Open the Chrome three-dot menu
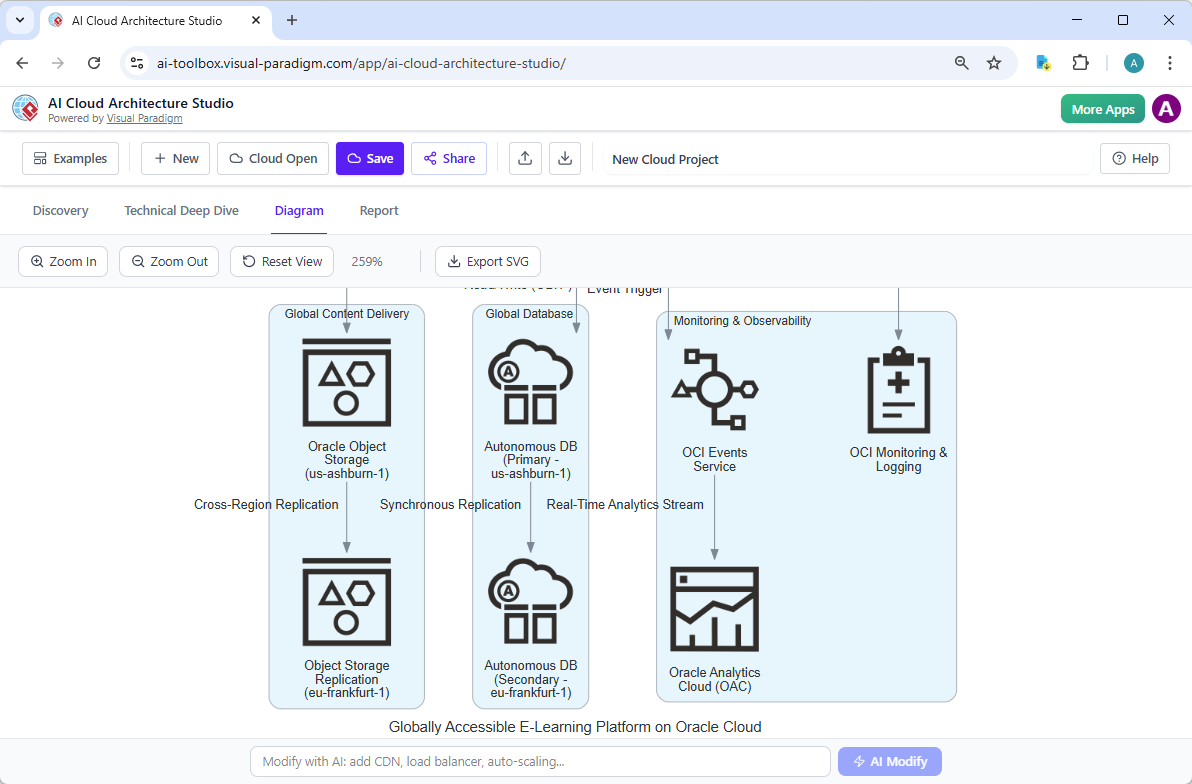 (1170, 62)
